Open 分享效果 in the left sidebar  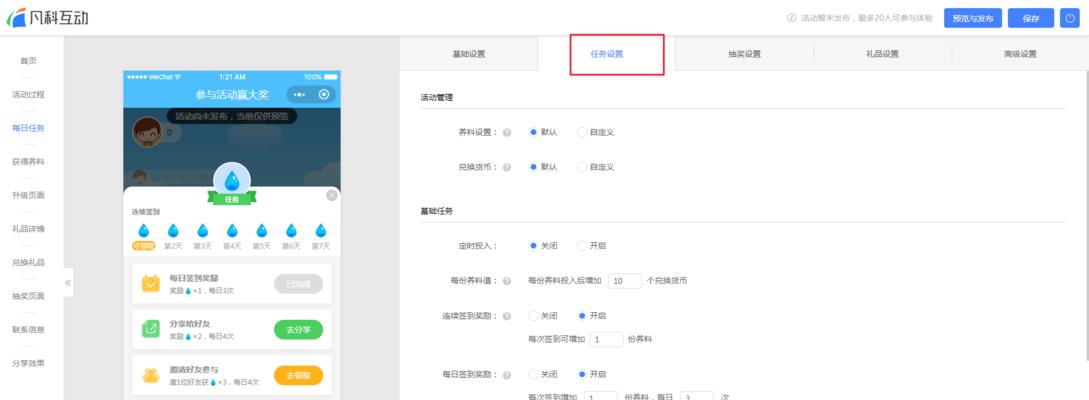tap(28, 363)
